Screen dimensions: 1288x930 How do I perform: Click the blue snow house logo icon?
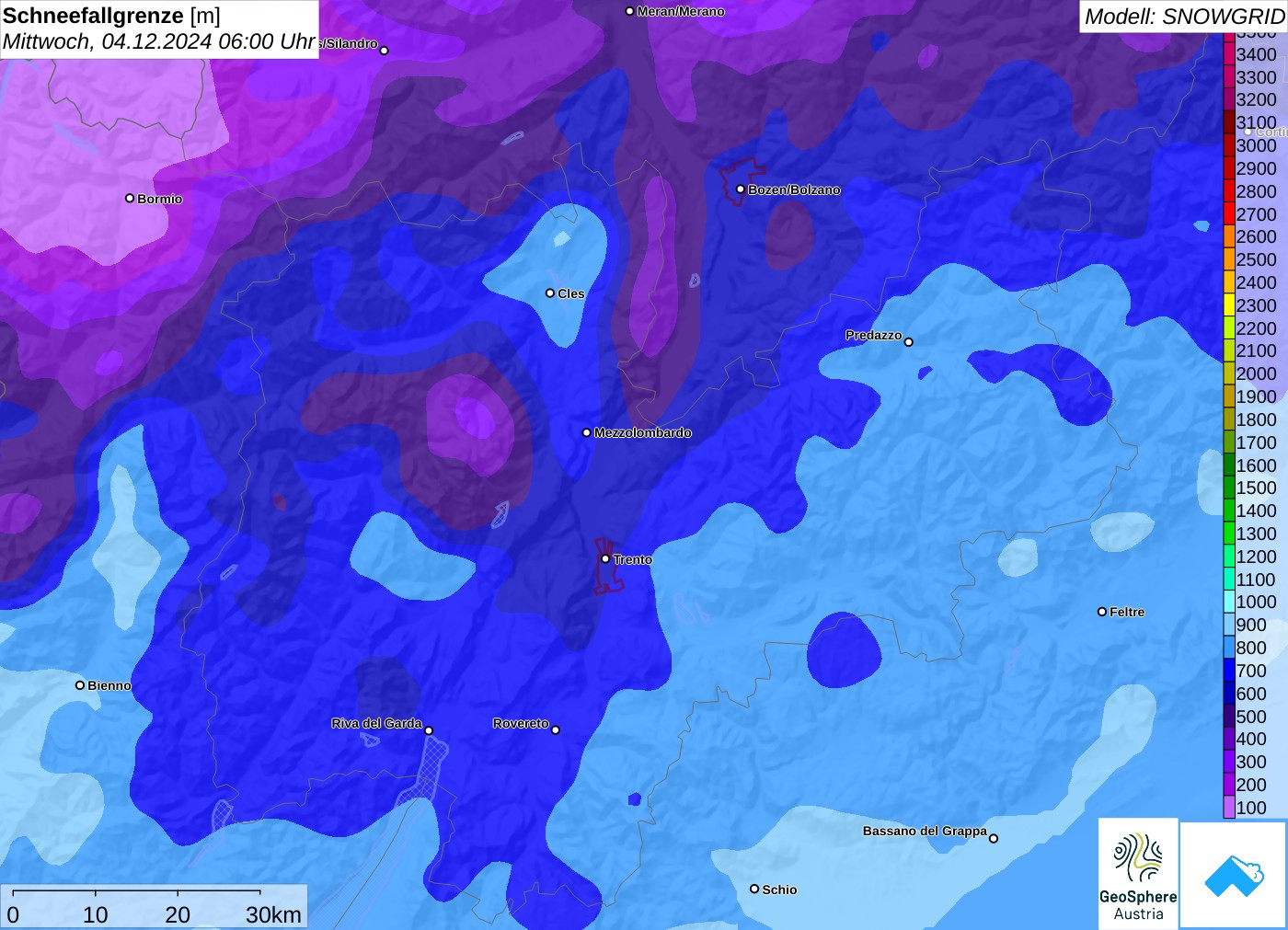1234,876
